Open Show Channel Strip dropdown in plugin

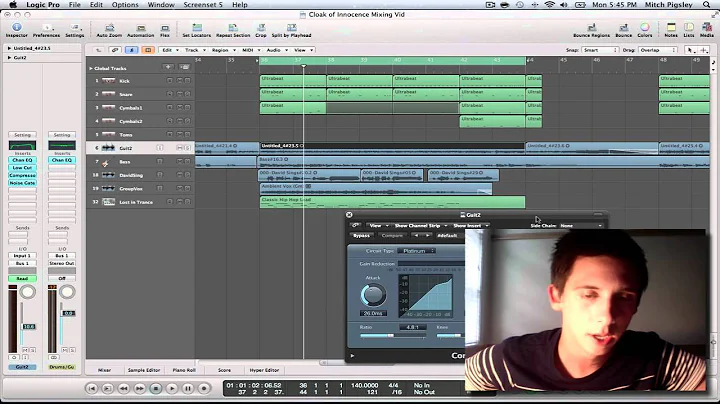(x=420, y=226)
